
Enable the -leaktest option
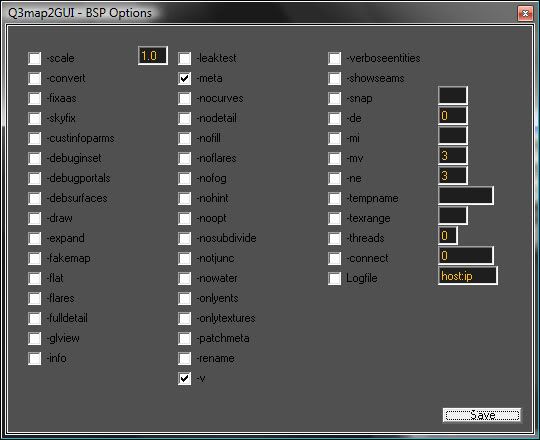pyautogui.click(x=185, y=59)
